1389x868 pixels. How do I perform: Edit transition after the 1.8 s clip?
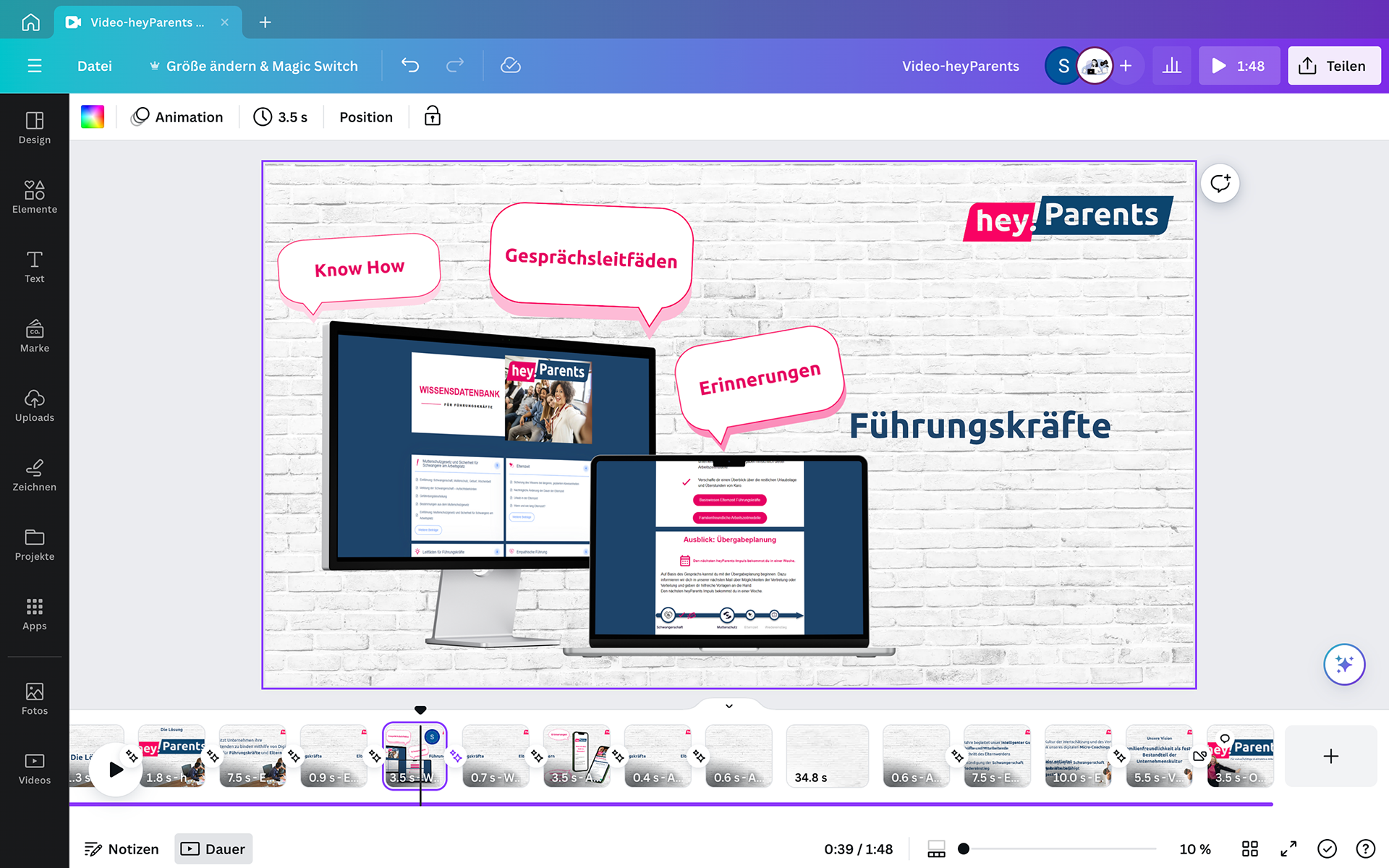tap(213, 756)
